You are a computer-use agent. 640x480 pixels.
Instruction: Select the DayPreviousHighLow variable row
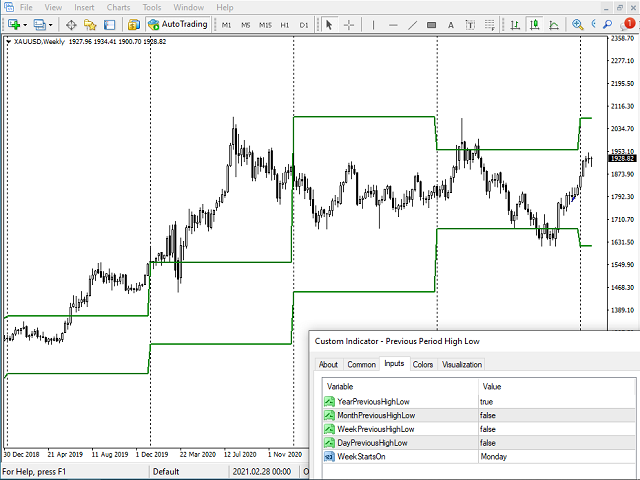coord(480,443)
